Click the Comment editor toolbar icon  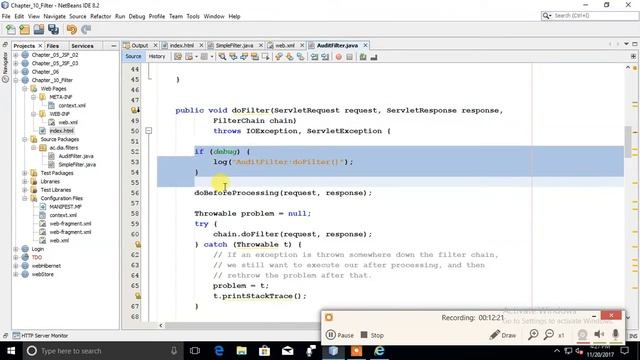click(363, 57)
